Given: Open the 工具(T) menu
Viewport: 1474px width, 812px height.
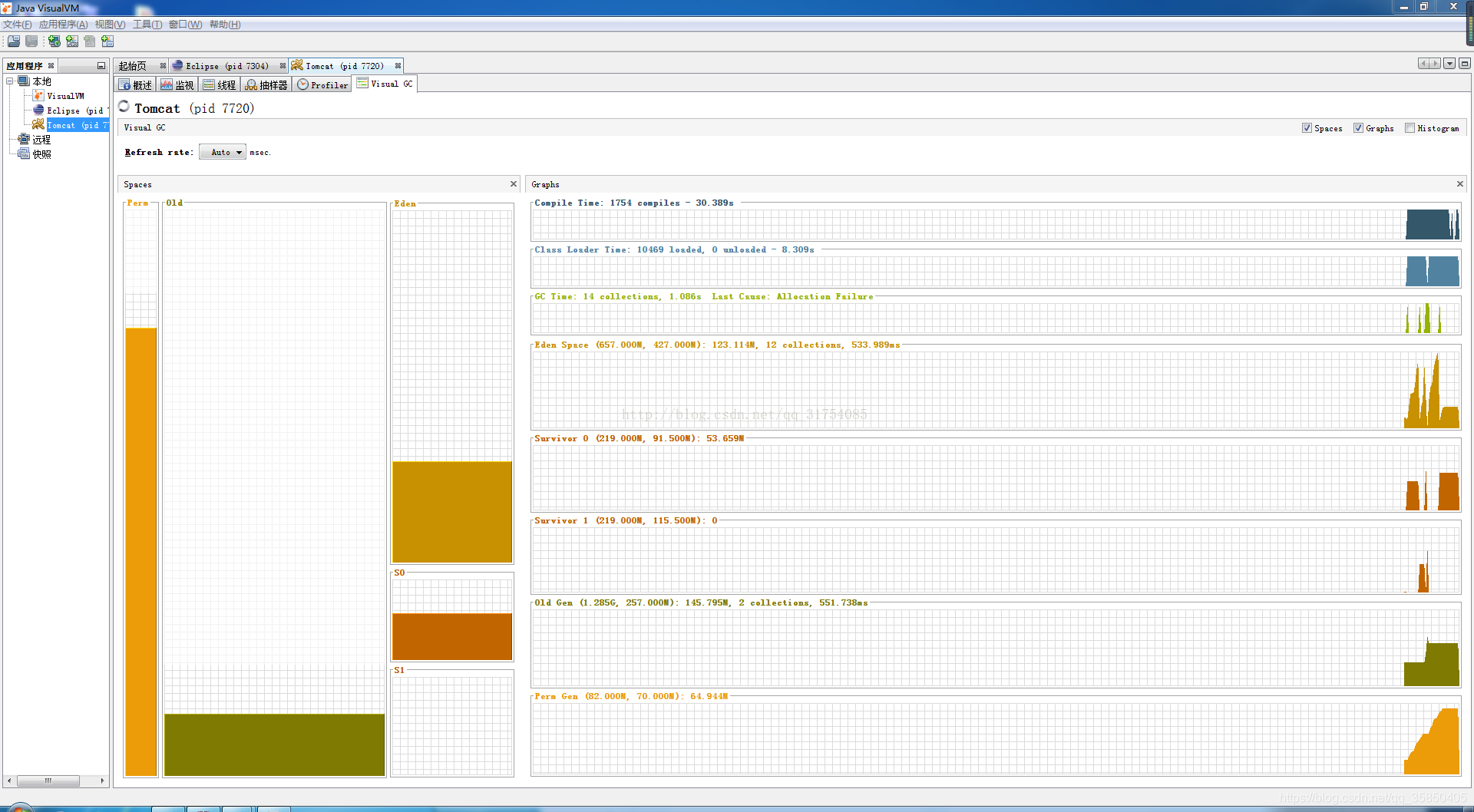Looking at the screenshot, I should (x=147, y=25).
